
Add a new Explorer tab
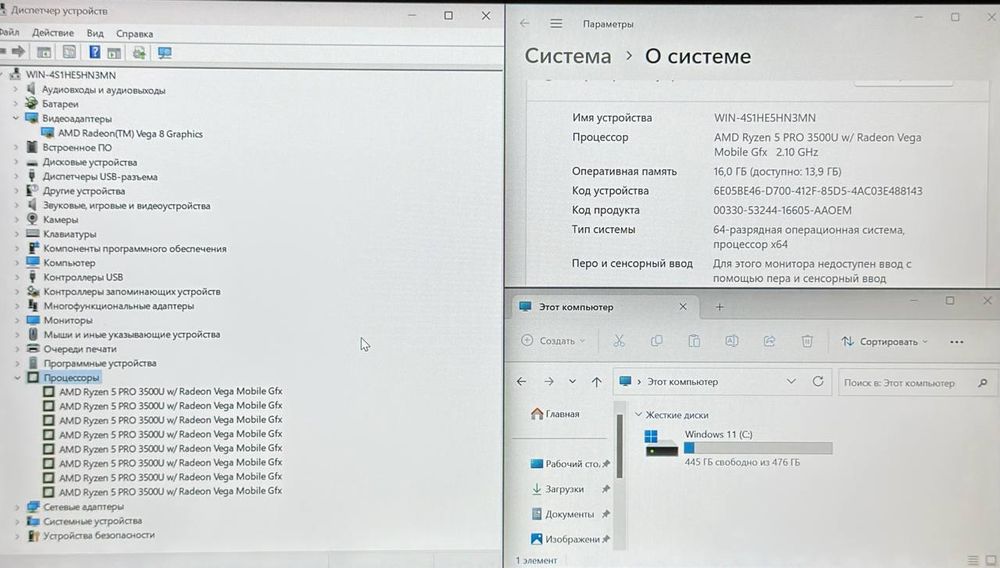point(719,307)
